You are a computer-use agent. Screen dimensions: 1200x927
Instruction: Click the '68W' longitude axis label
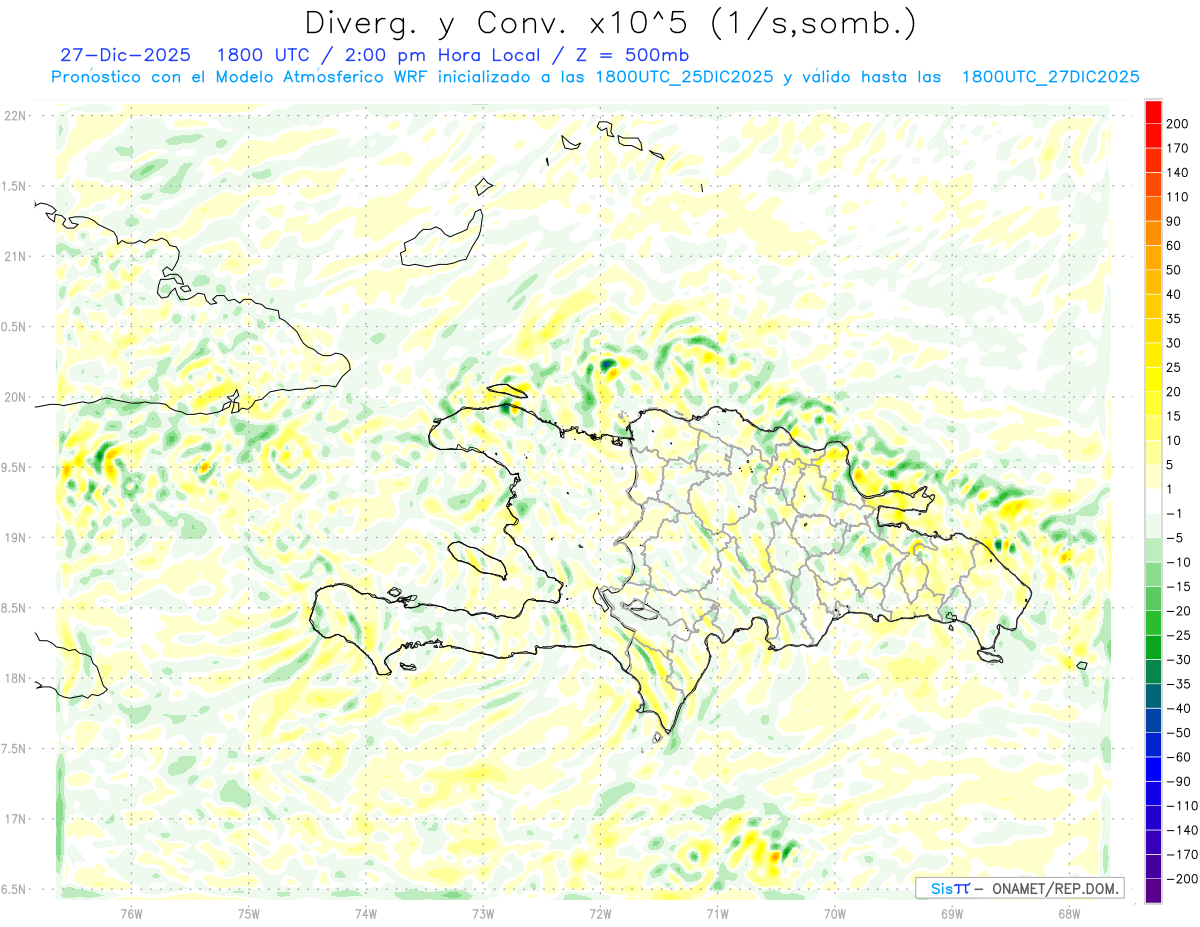(1069, 913)
